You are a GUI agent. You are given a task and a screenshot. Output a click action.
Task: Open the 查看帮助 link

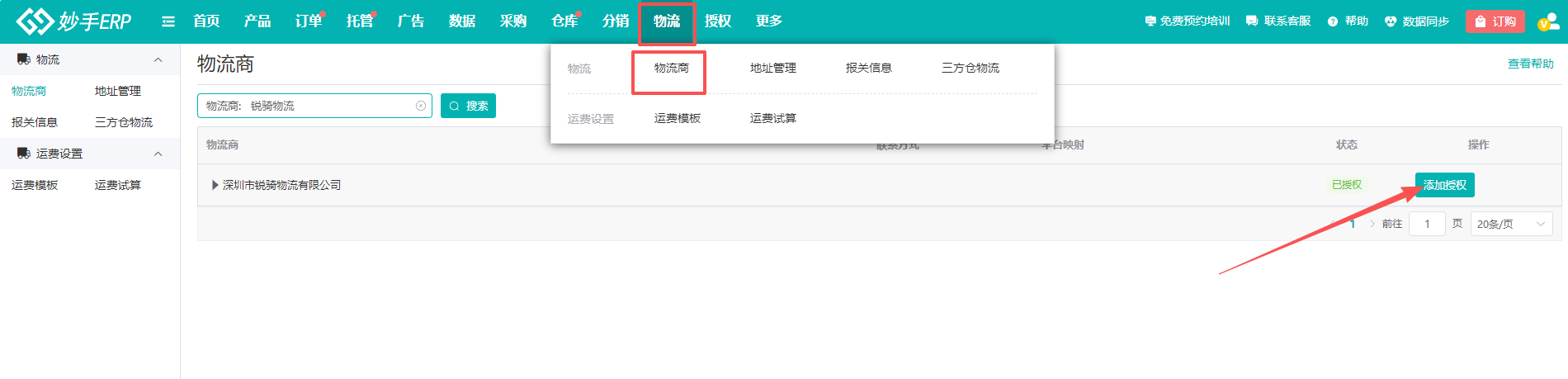[1530, 64]
